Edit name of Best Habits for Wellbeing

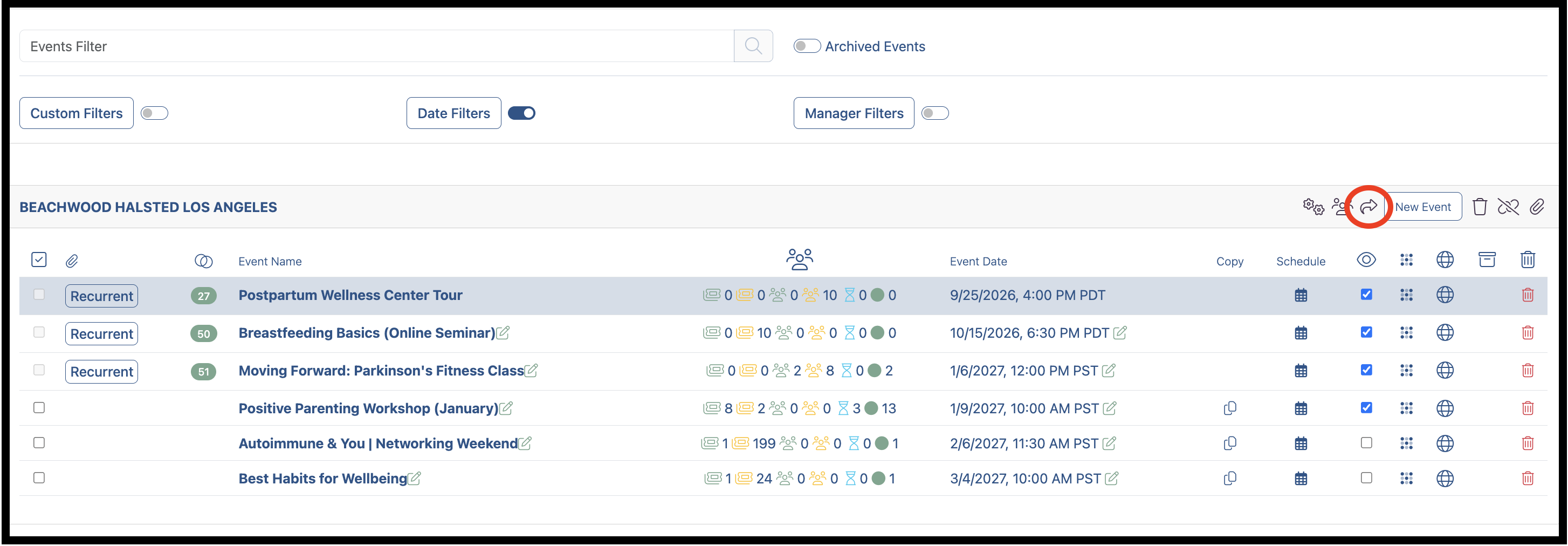(x=414, y=478)
